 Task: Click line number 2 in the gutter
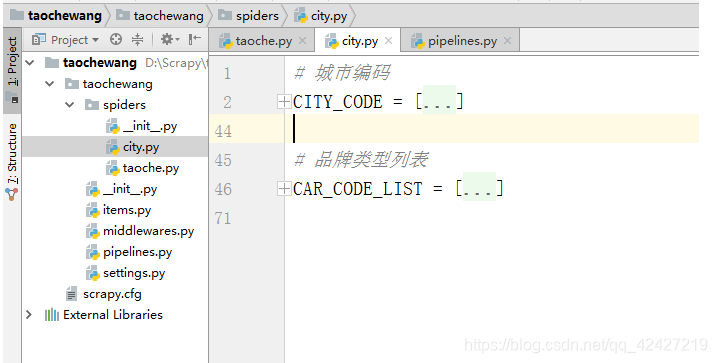tap(227, 102)
